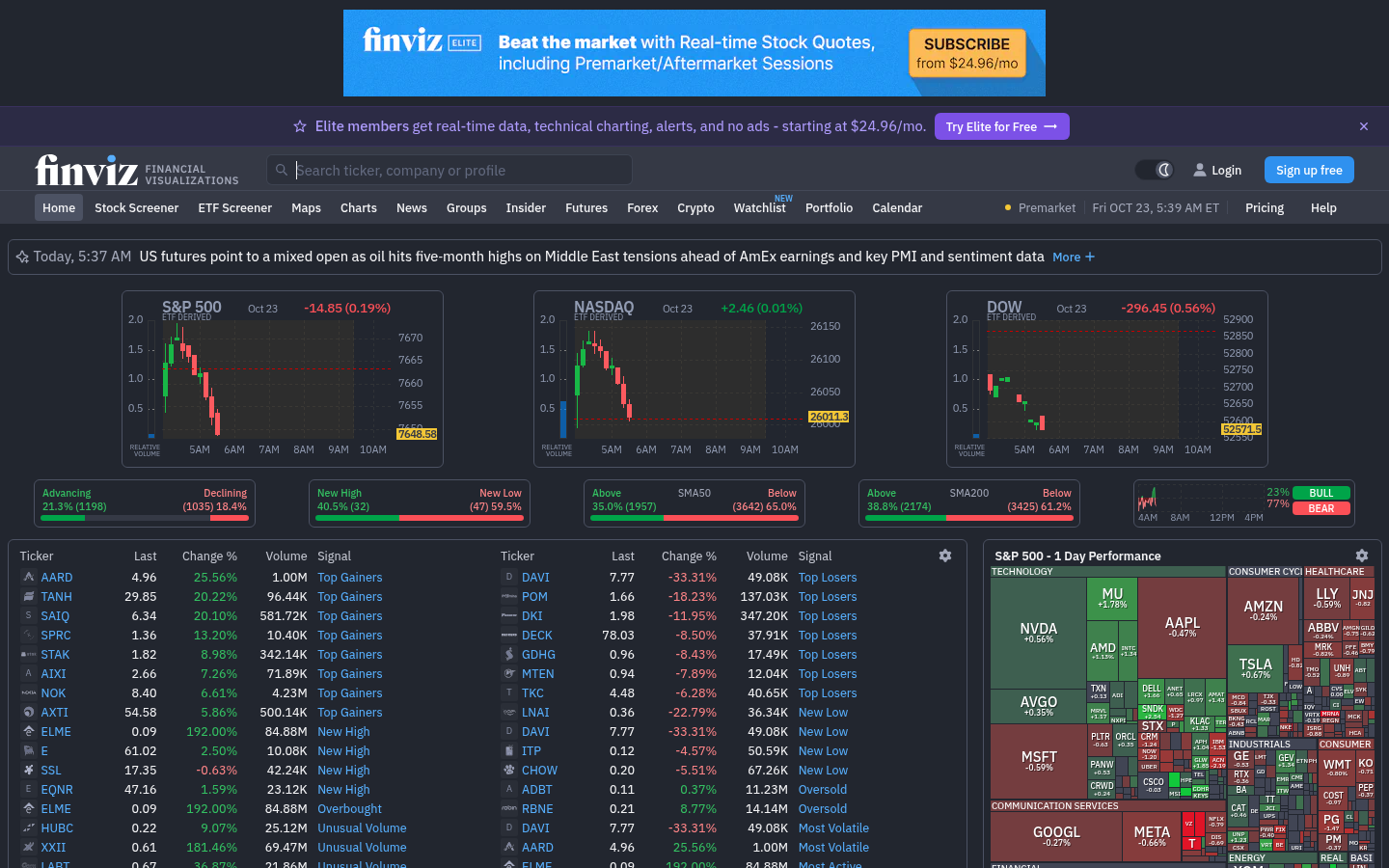
Task: Click Top Losers signal for DKI row
Action: coord(828,615)
